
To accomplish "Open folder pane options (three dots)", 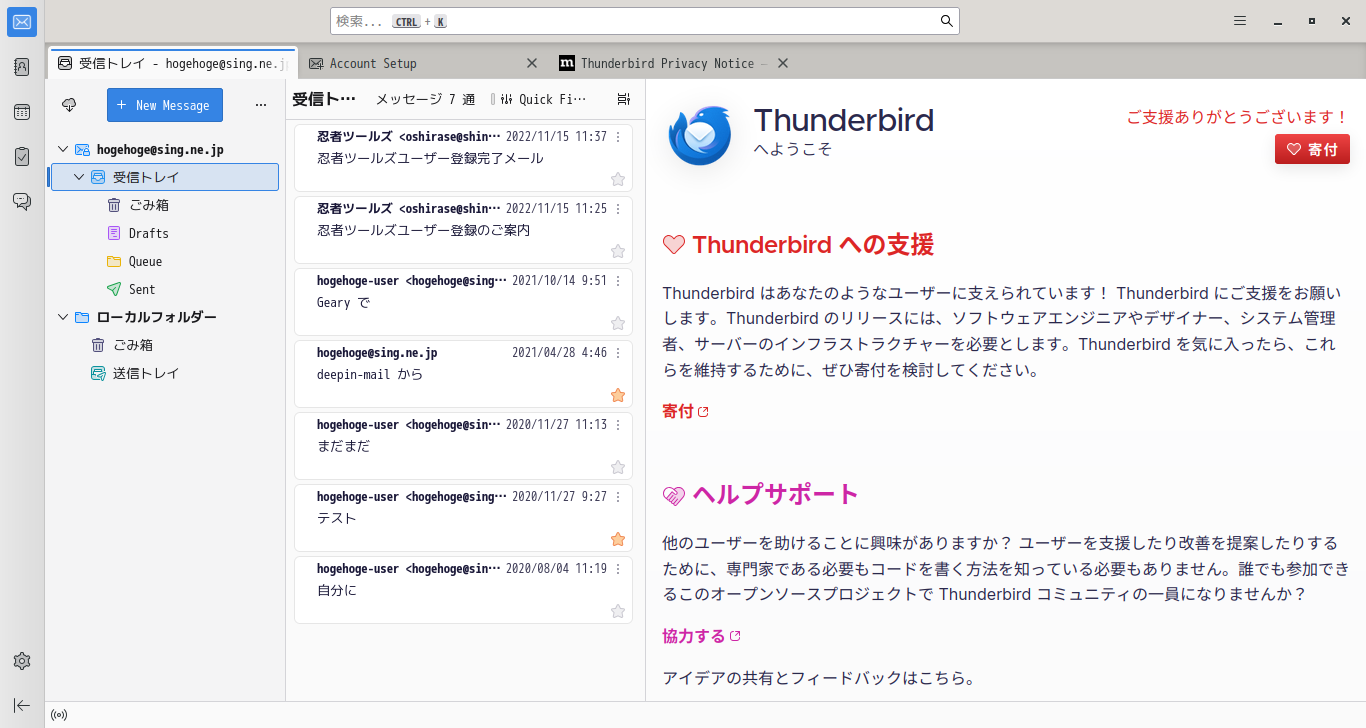I will 261,105.
